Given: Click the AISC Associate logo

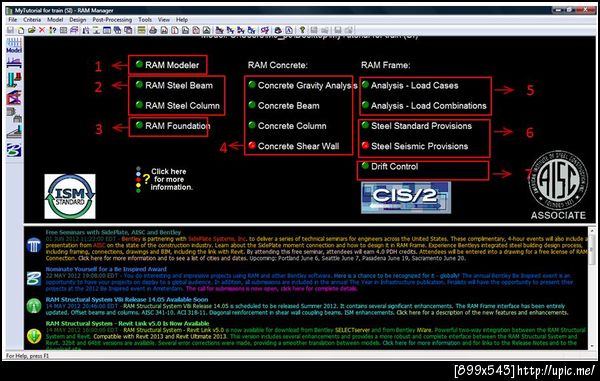Looking at the screenshot, I should 558,186.
